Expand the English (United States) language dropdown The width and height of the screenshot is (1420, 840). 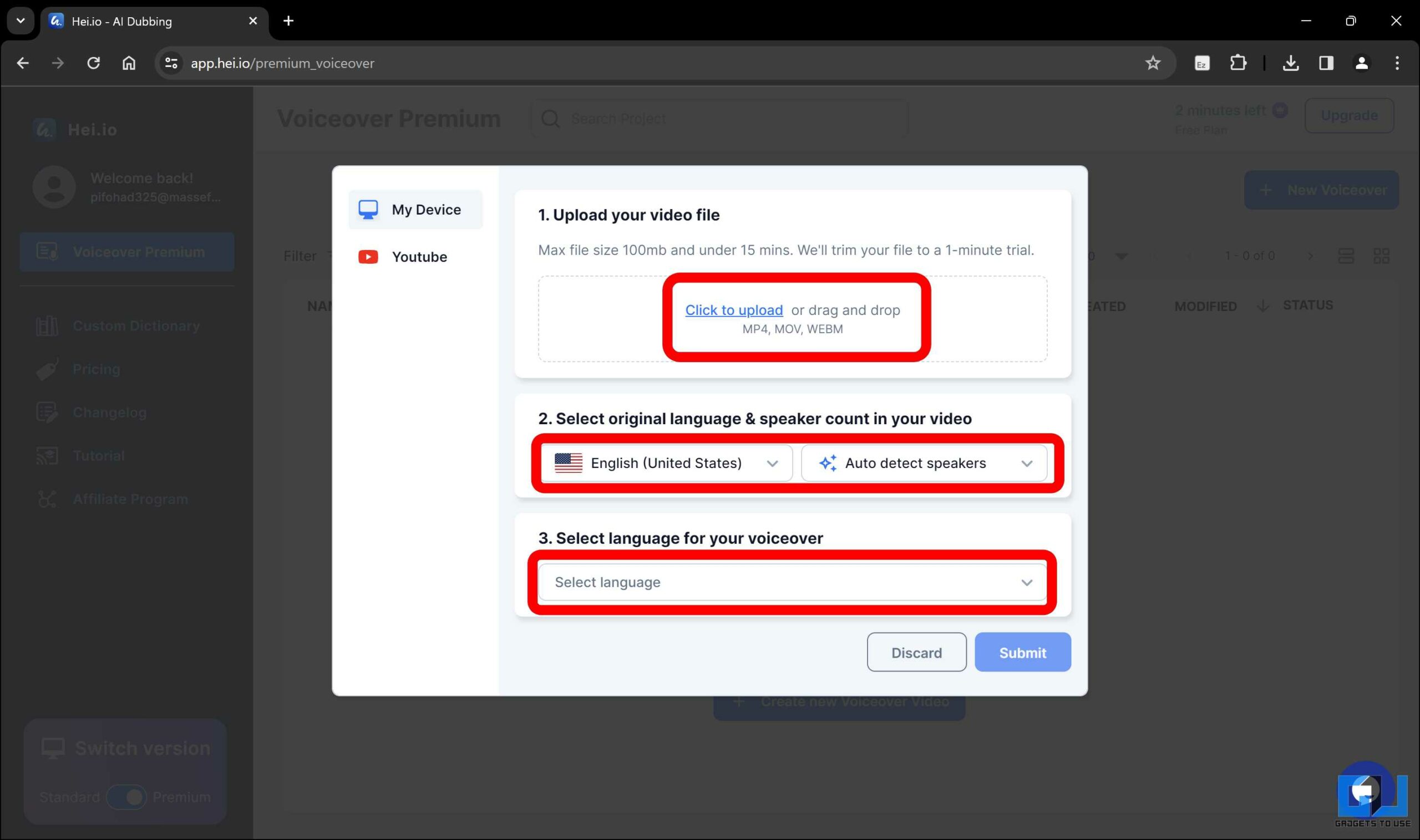point(666,463)
